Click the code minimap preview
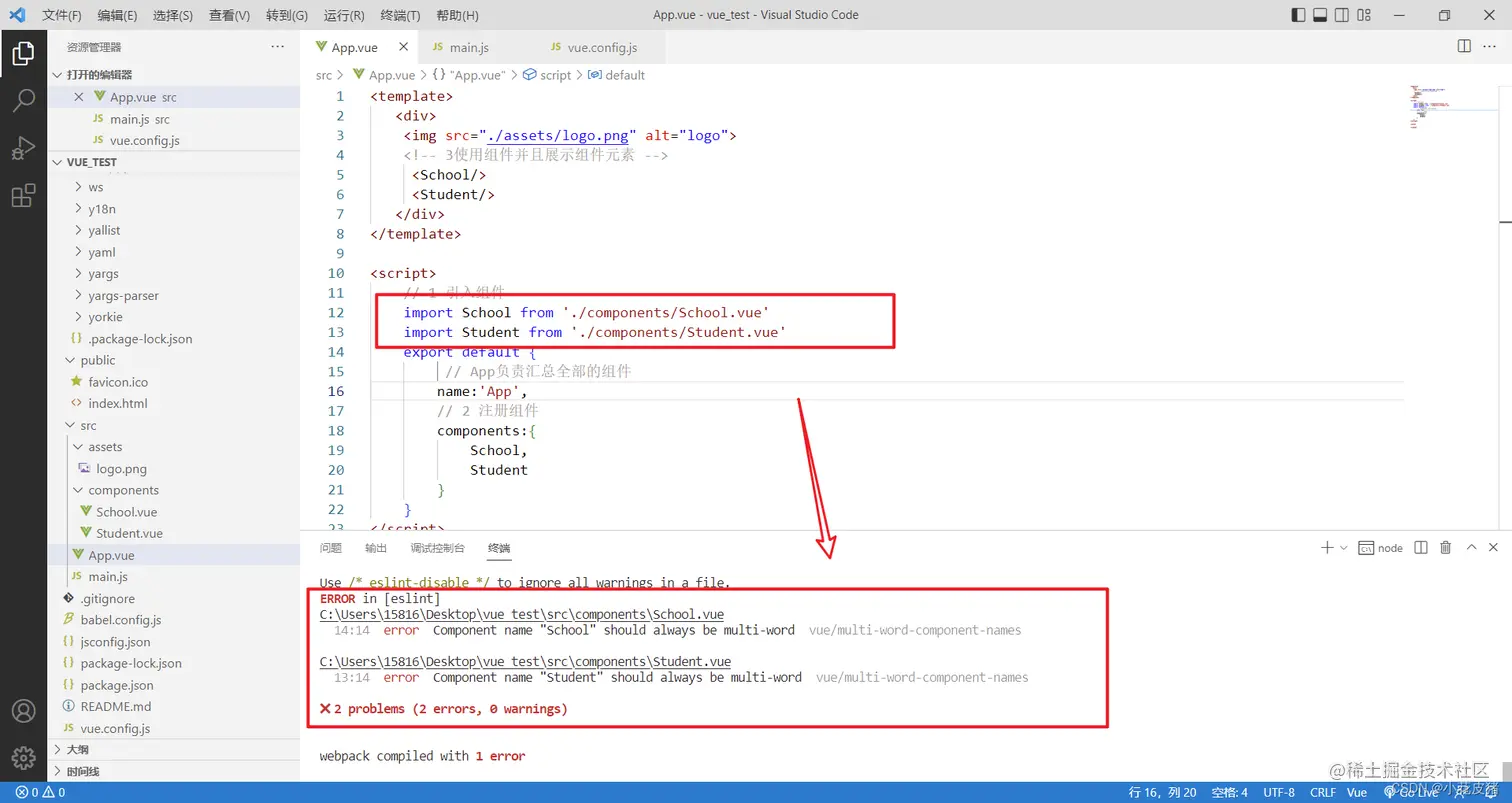 1452,108
